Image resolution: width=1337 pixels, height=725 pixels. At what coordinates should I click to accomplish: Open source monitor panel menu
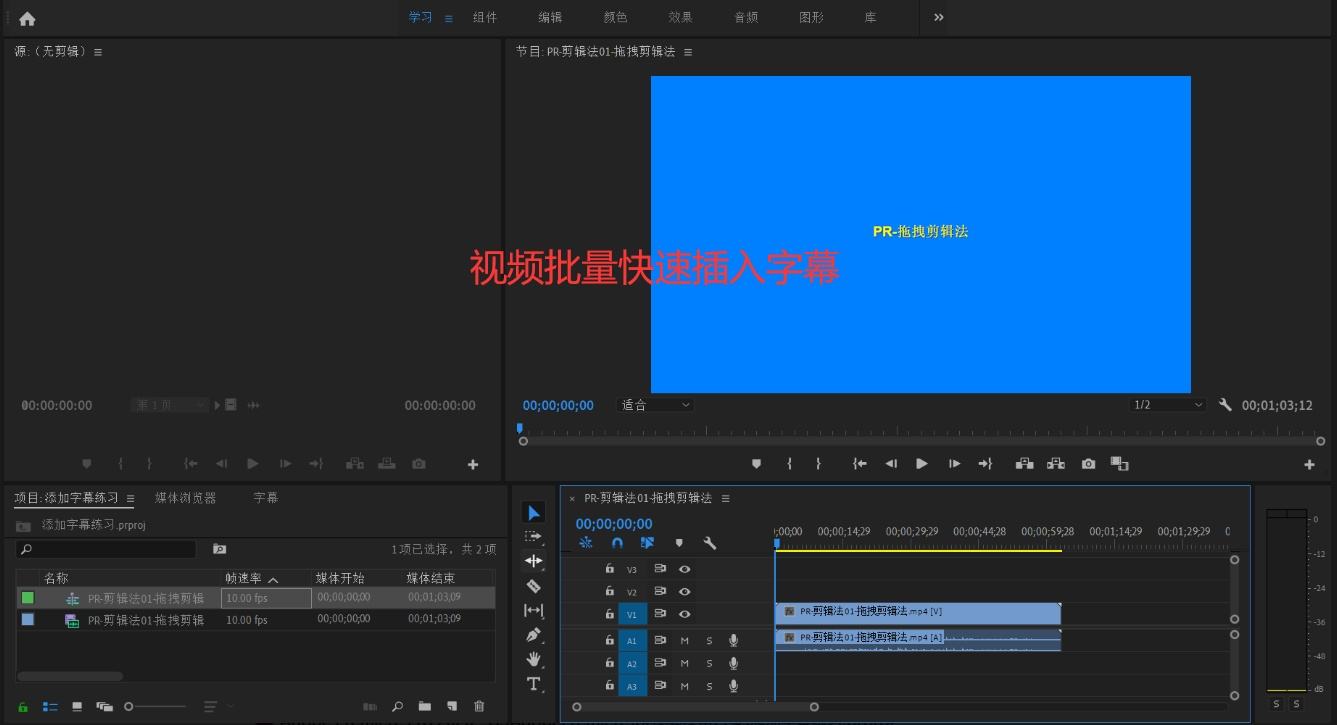point(98,52)
